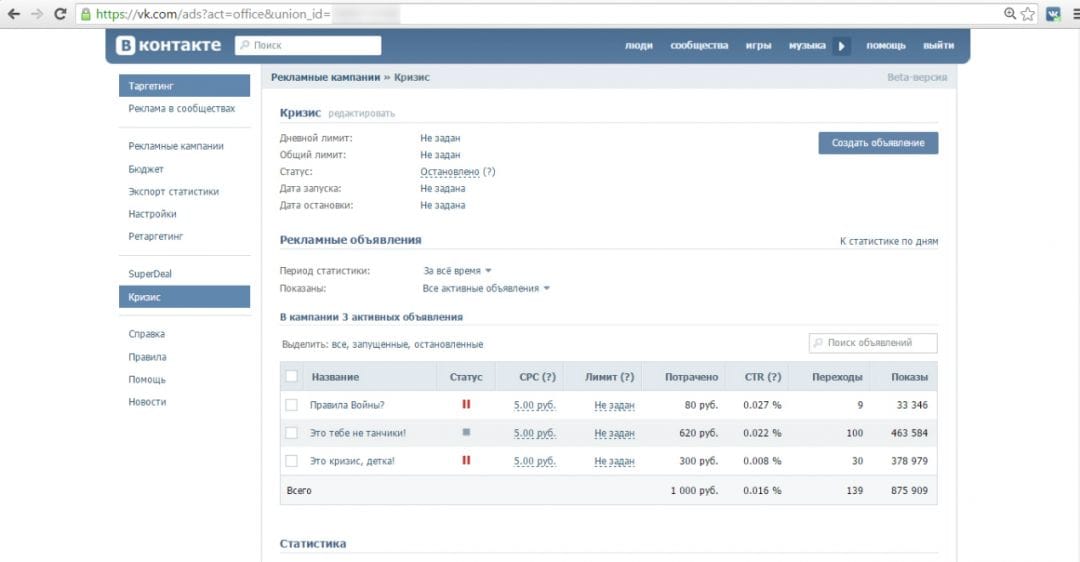Click the Поиск field in the header
This screenshot has width=1080, height=562.
point(308,45)
